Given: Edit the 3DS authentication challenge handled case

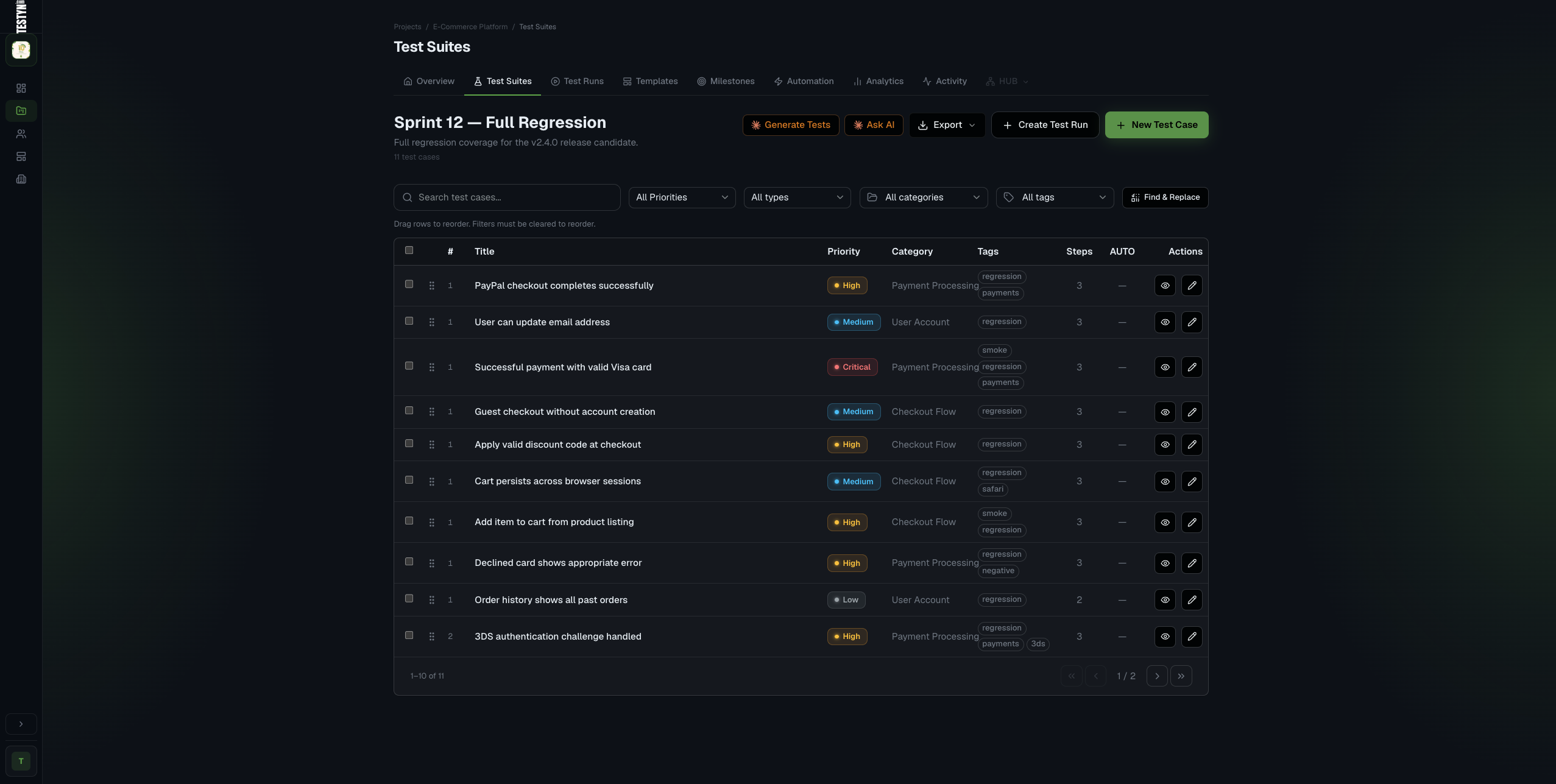Looking at the screenshot, I should pyautogui.click(x=1192, y=637).
